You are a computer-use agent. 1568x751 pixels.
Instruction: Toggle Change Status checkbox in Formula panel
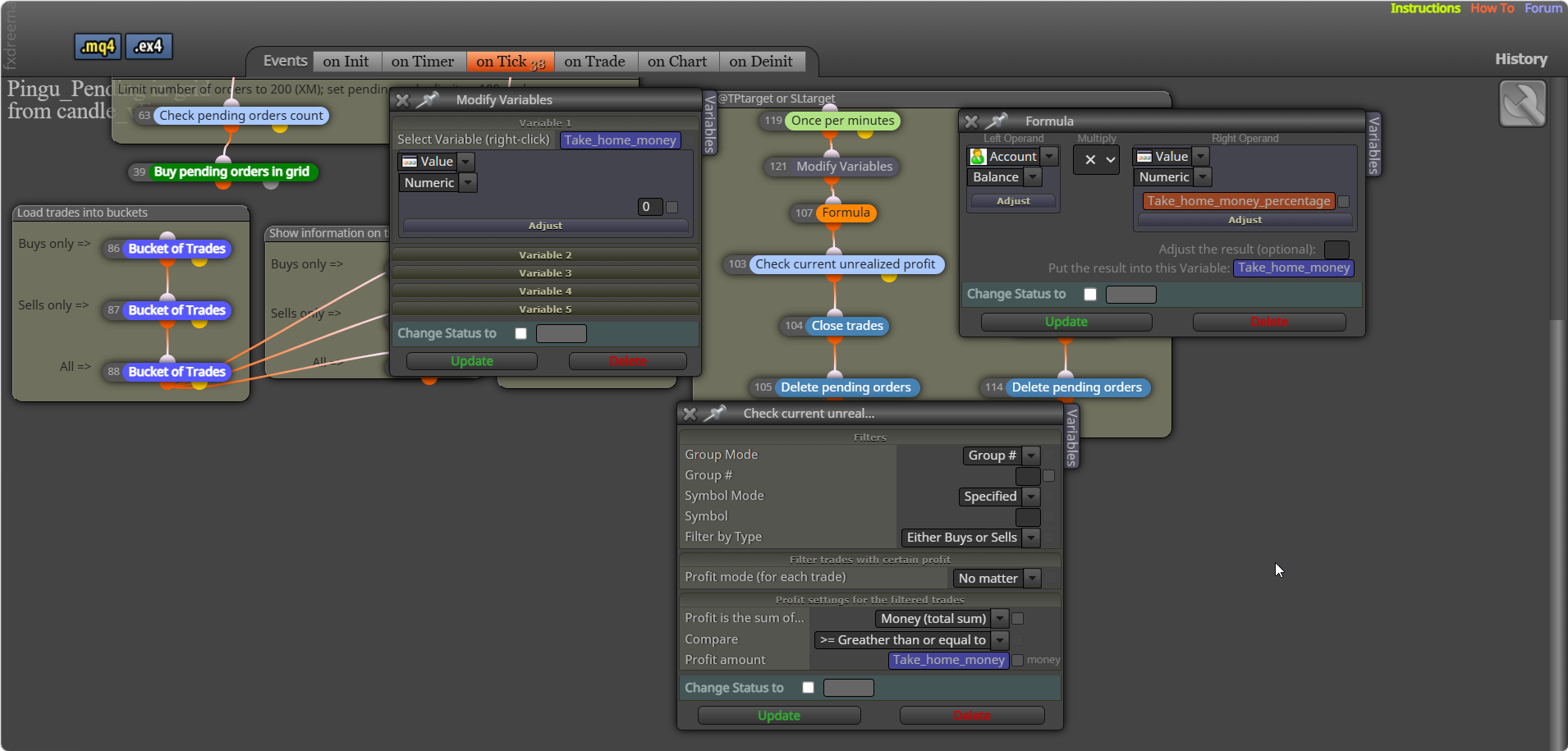[x=1090, y=295]
